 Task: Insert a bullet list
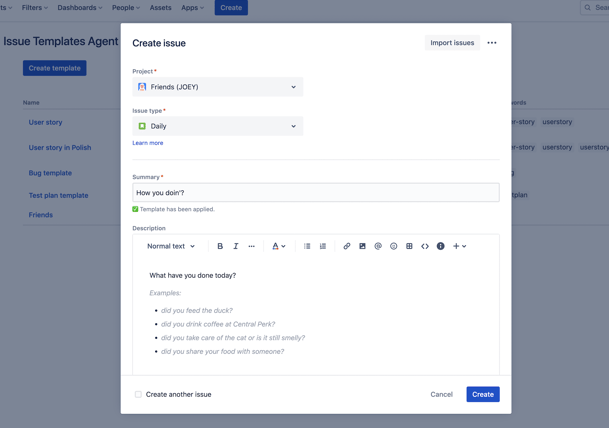click(x=307, y=246)
